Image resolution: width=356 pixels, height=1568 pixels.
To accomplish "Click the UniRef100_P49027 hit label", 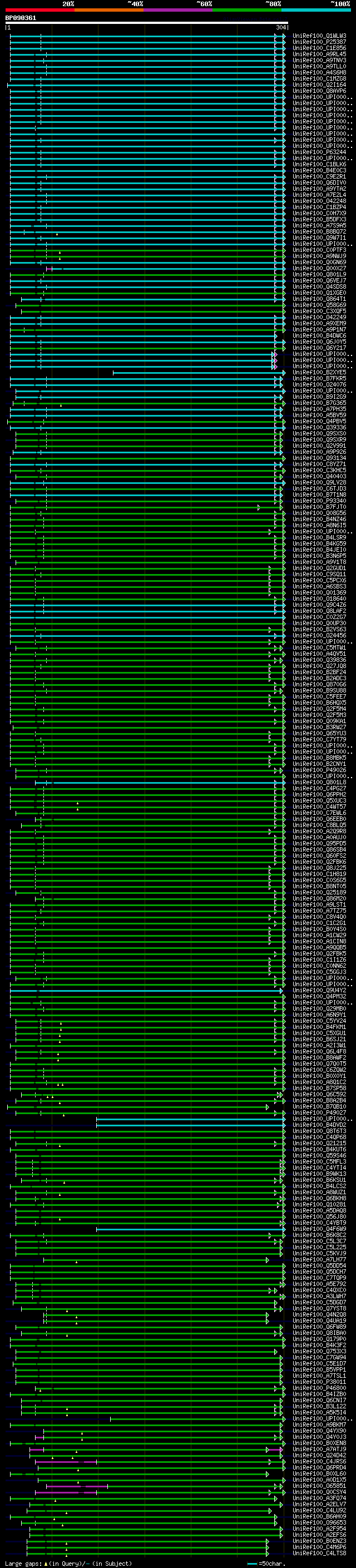I will pyautogui.click(x=319, y=1112).
